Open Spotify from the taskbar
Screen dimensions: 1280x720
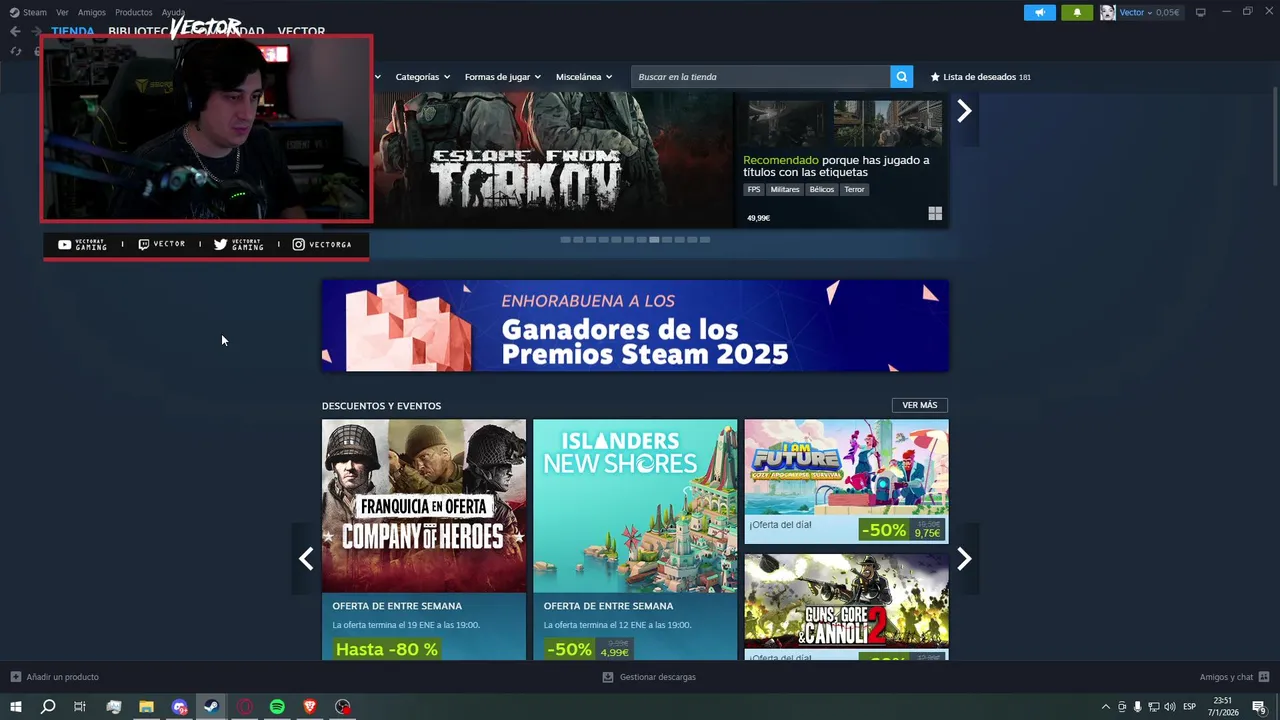tap(277, 707)
